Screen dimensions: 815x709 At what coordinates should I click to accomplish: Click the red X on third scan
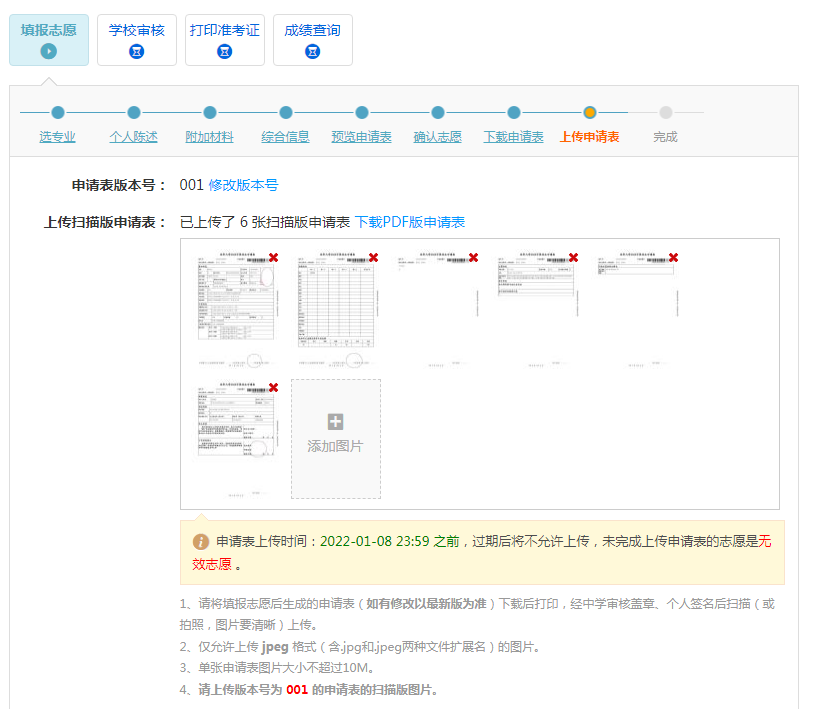[473, 258]
